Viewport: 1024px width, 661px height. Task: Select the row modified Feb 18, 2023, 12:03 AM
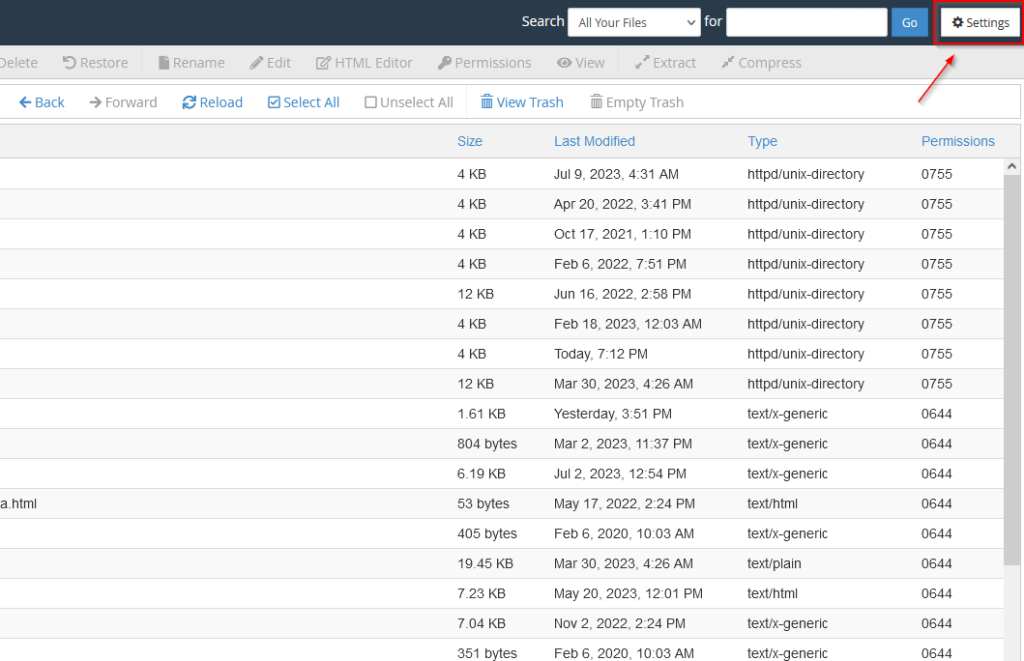502,325
